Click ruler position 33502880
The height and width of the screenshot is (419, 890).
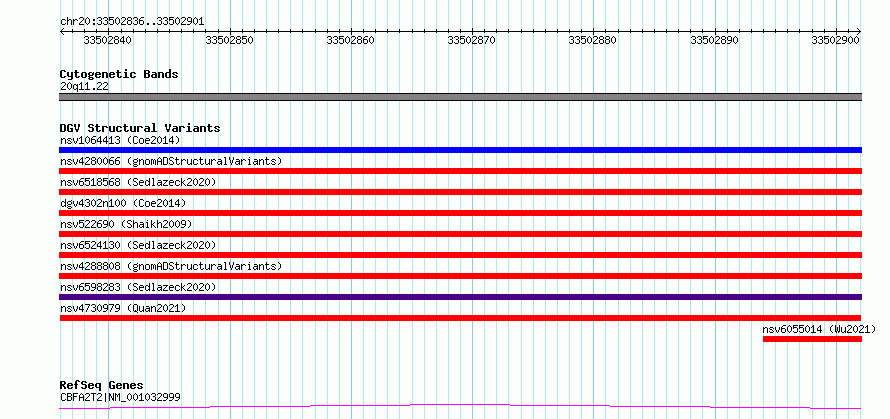pos(593,40)
